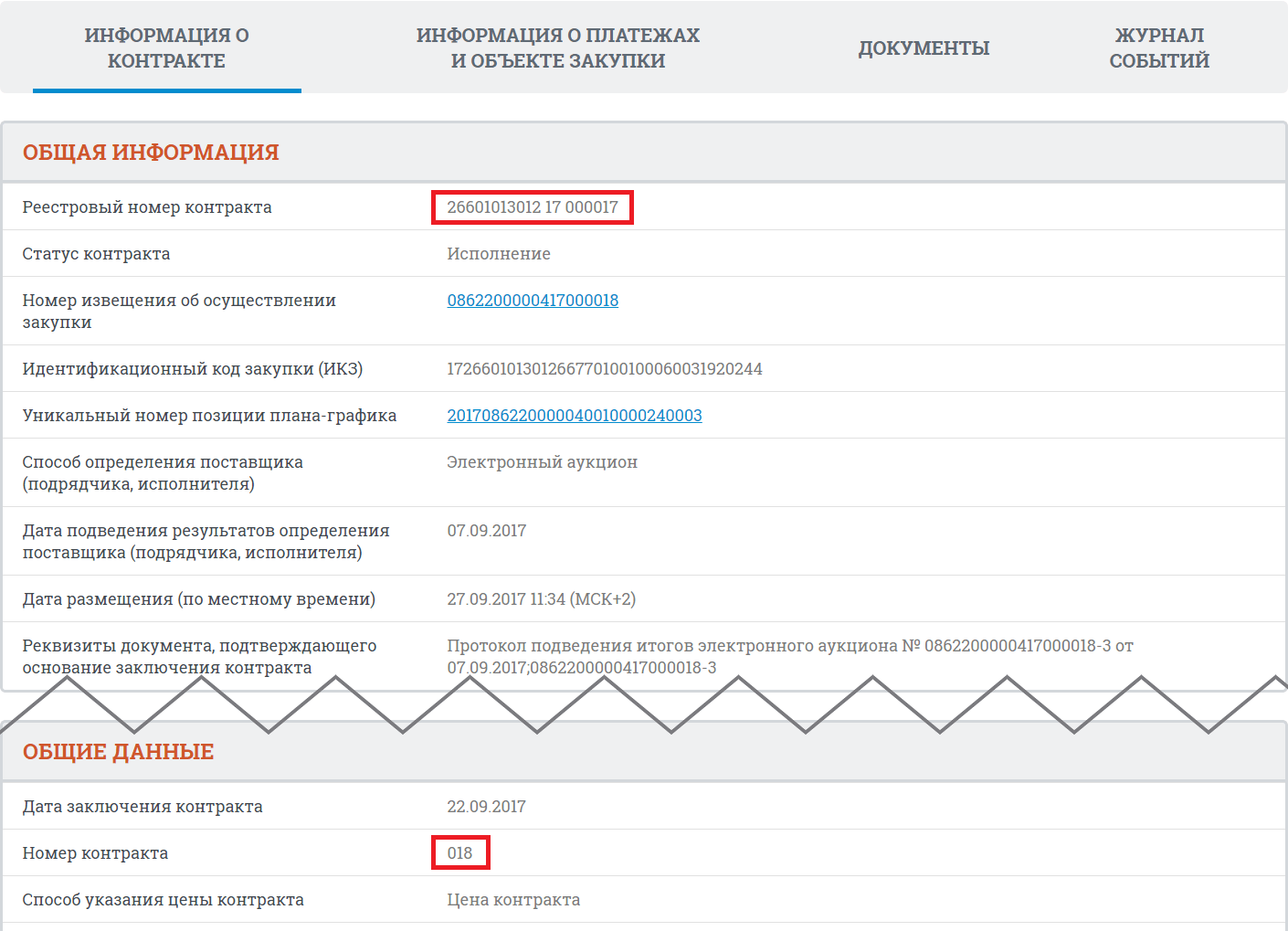Open the Документы tab

coord(924,48)
